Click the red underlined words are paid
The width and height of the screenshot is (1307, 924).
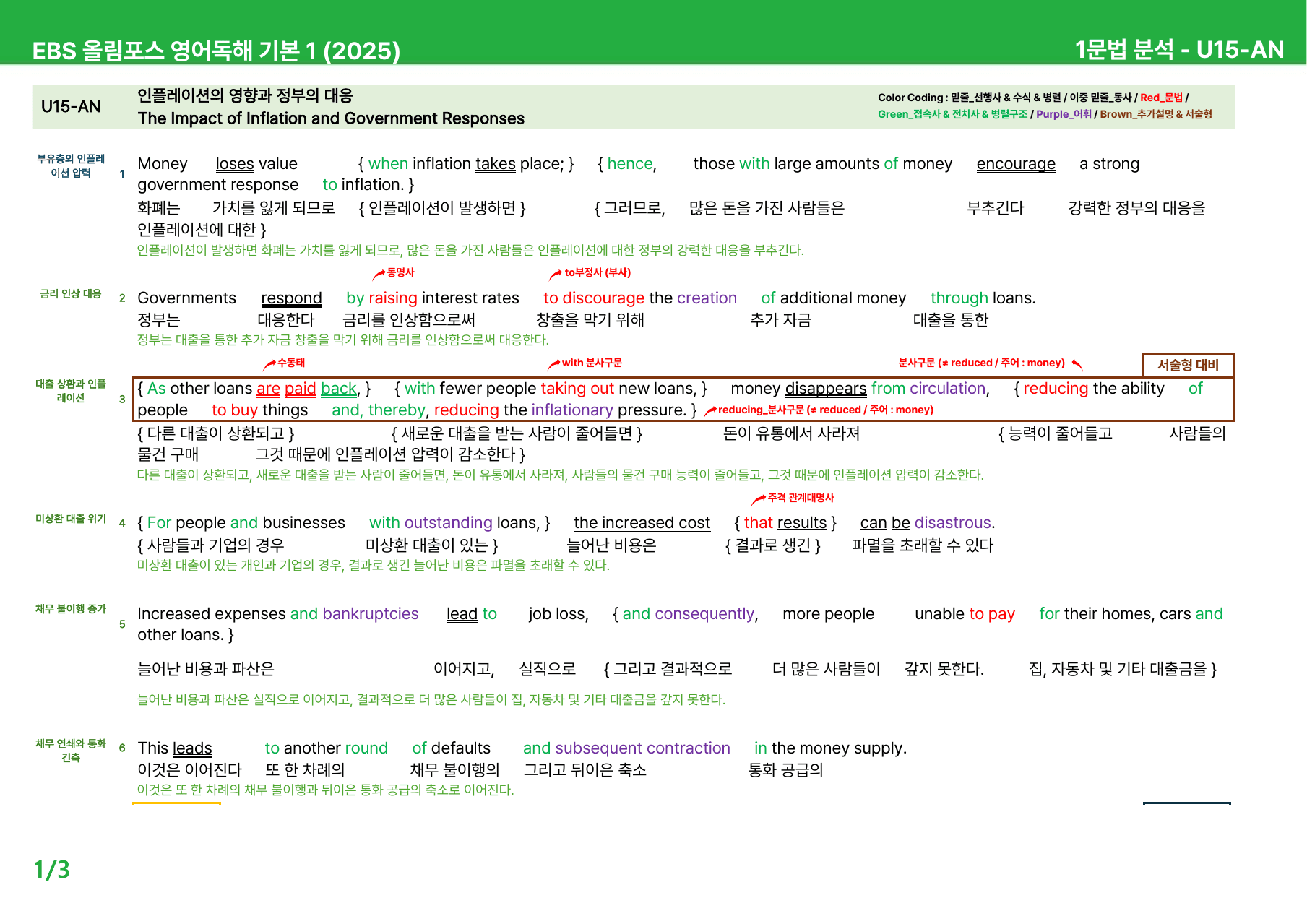[x=286, y=389]
